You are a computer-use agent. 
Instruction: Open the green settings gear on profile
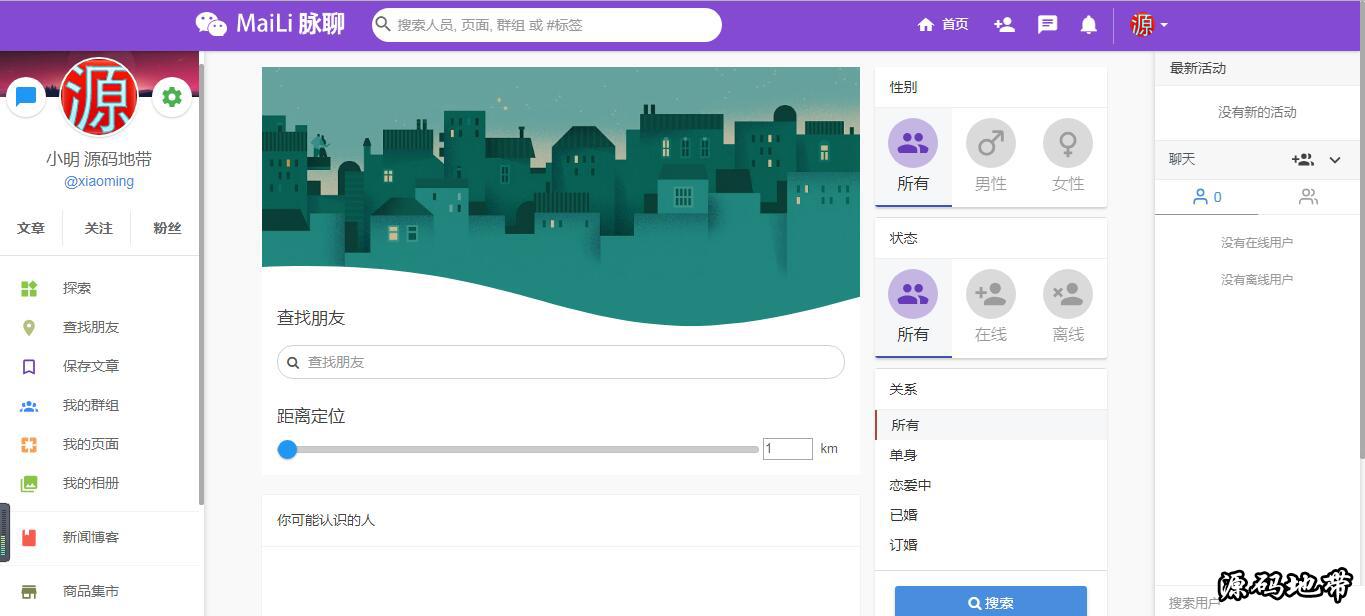click(172, 97)
